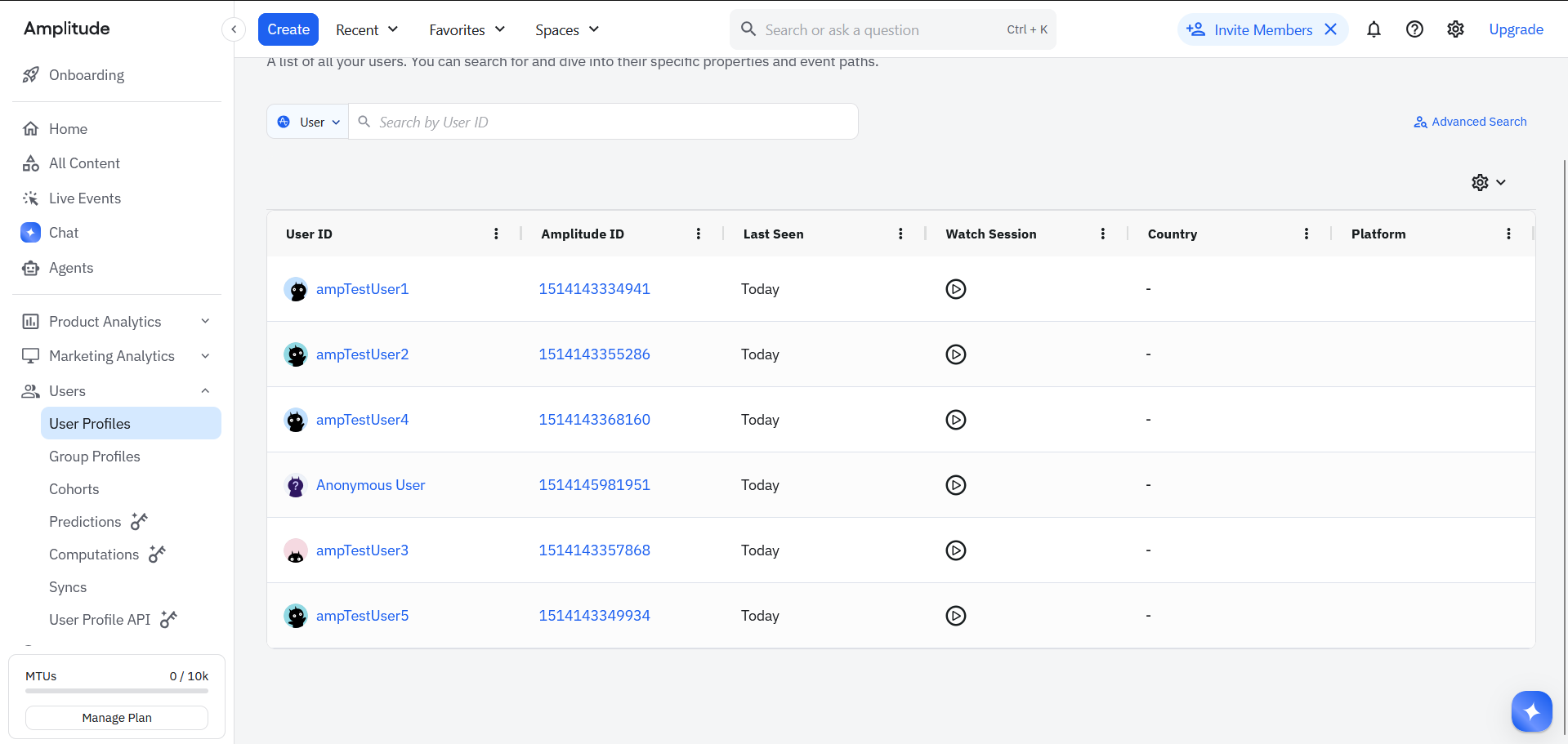Collapse the left sidebar with the arrow button

(x=234, y=29)
